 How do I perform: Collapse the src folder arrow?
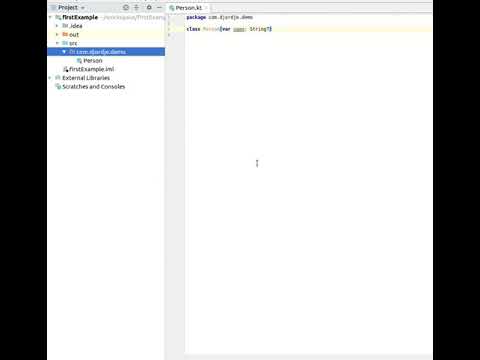[57, 43]
